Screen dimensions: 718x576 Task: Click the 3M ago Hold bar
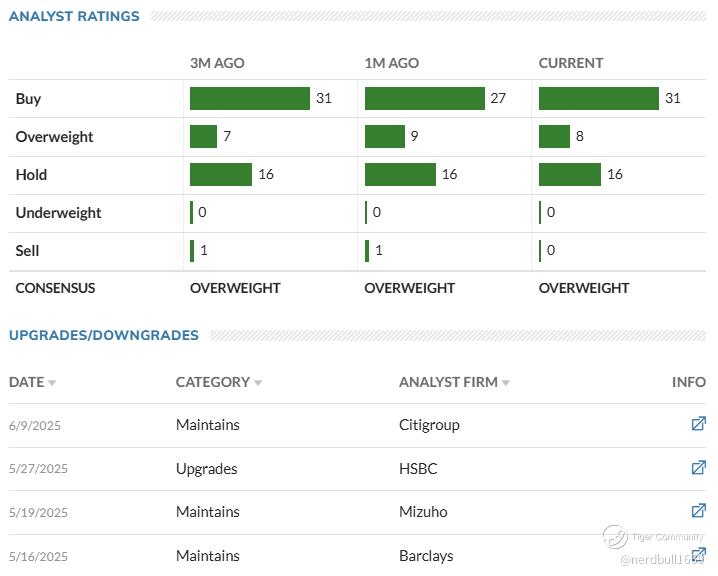221,174
